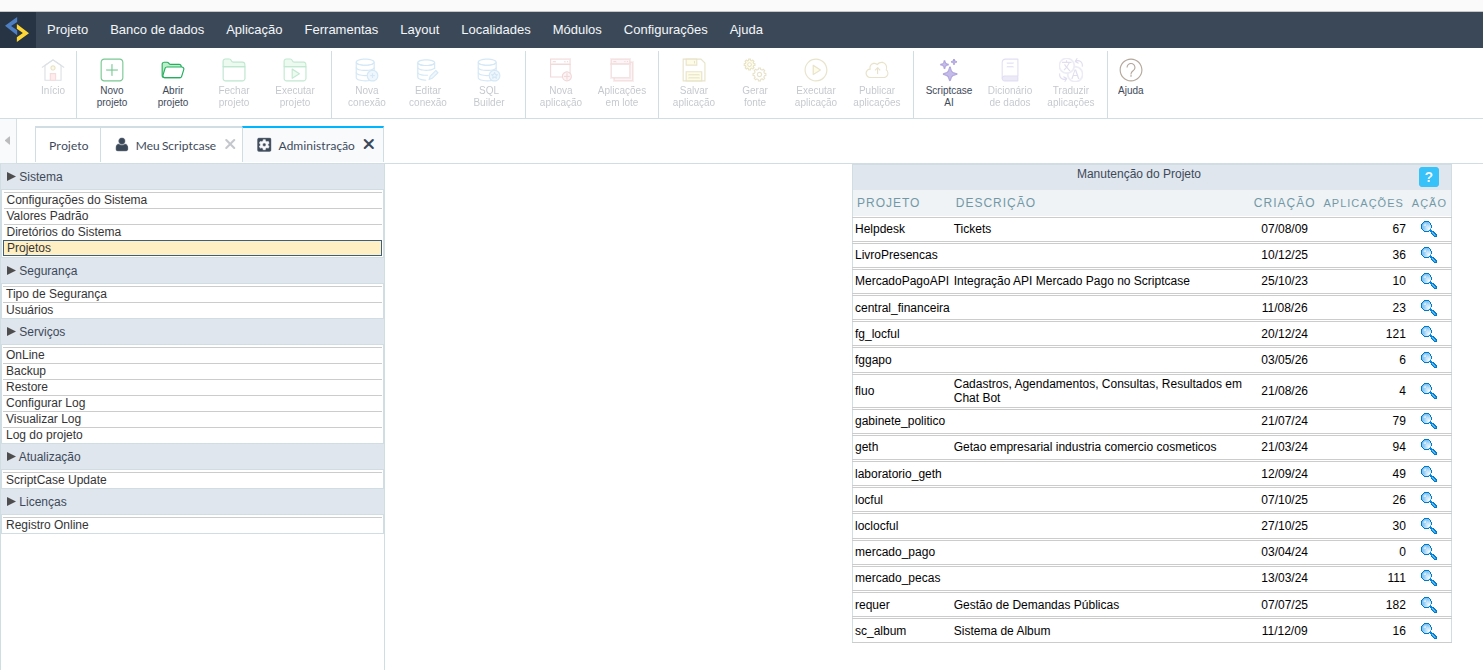Collapse the Serviços section in sidebar
The width and height of the screenshot is (1483, 670).
(x=11, y=331)
